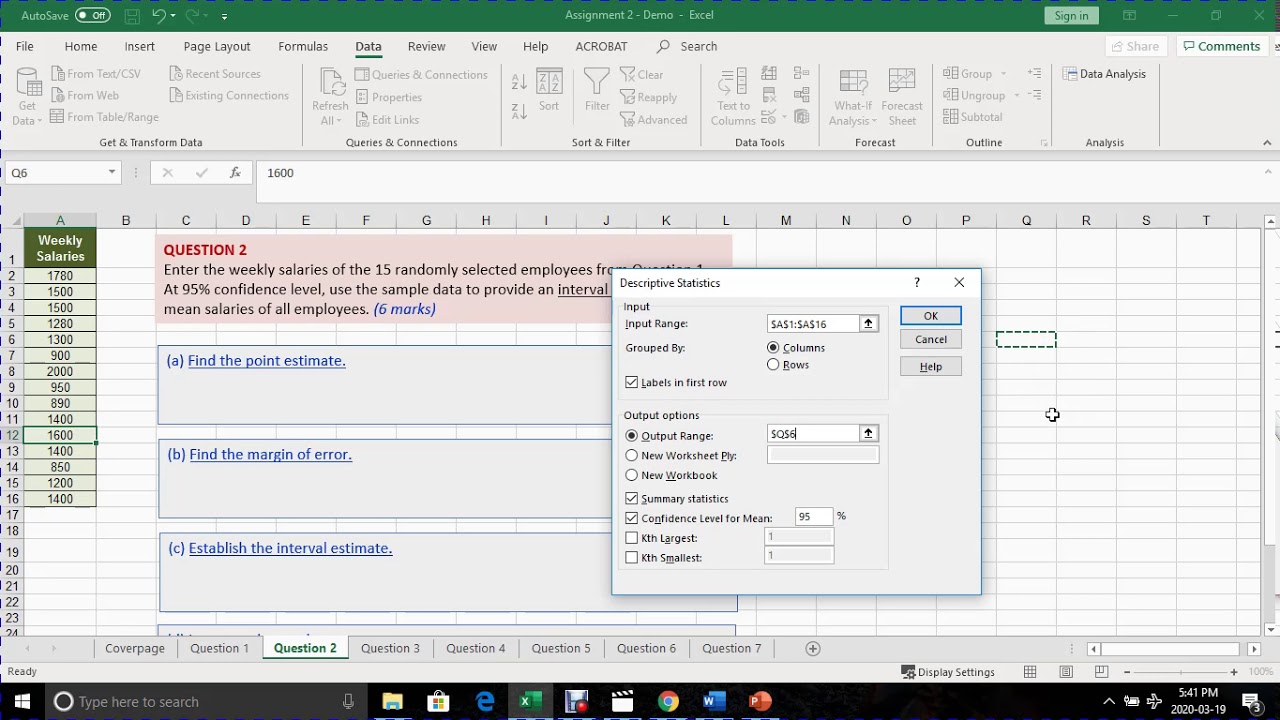Open the Name Box dropdown
This screenshot has width=1280, height=720.
tap(112, 173)
